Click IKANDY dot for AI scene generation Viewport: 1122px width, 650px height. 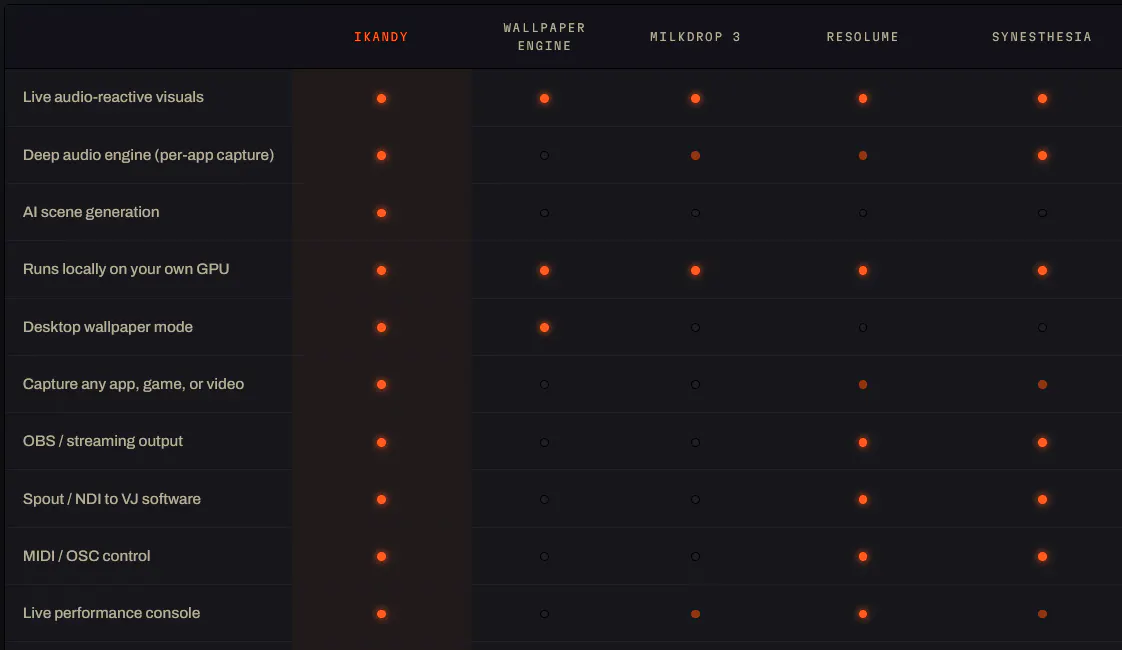point(381,213)
